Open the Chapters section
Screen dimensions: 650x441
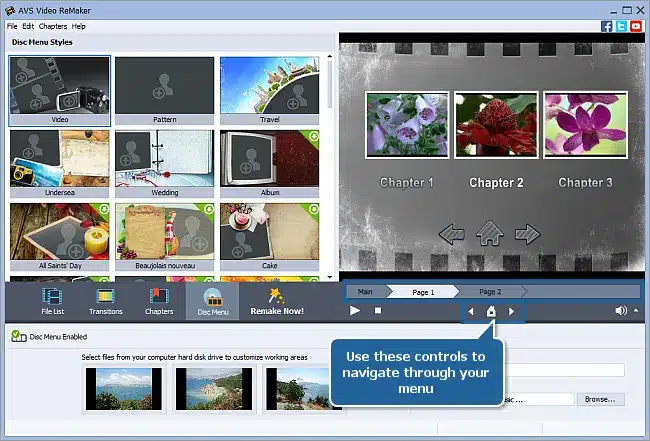(159, 301)
